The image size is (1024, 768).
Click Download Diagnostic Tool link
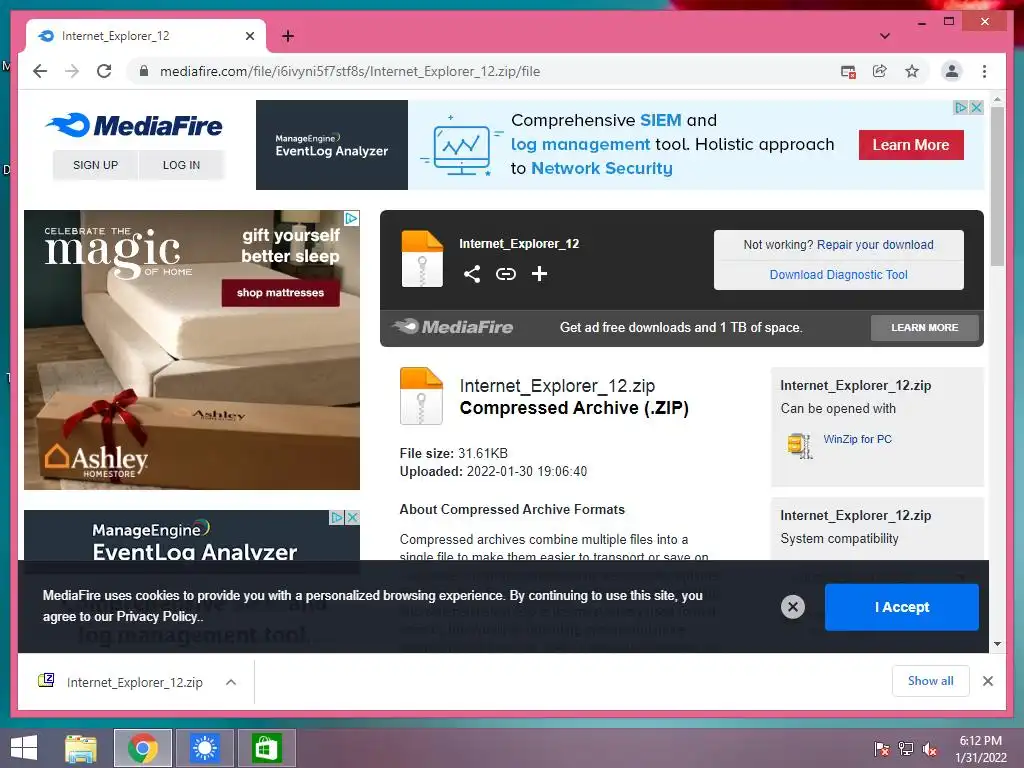click(839, 275)
